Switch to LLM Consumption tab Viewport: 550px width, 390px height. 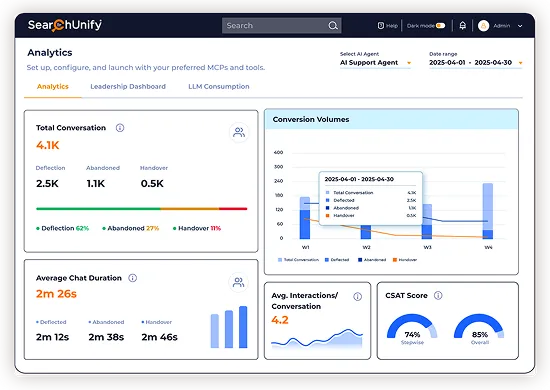click(219, 87)
